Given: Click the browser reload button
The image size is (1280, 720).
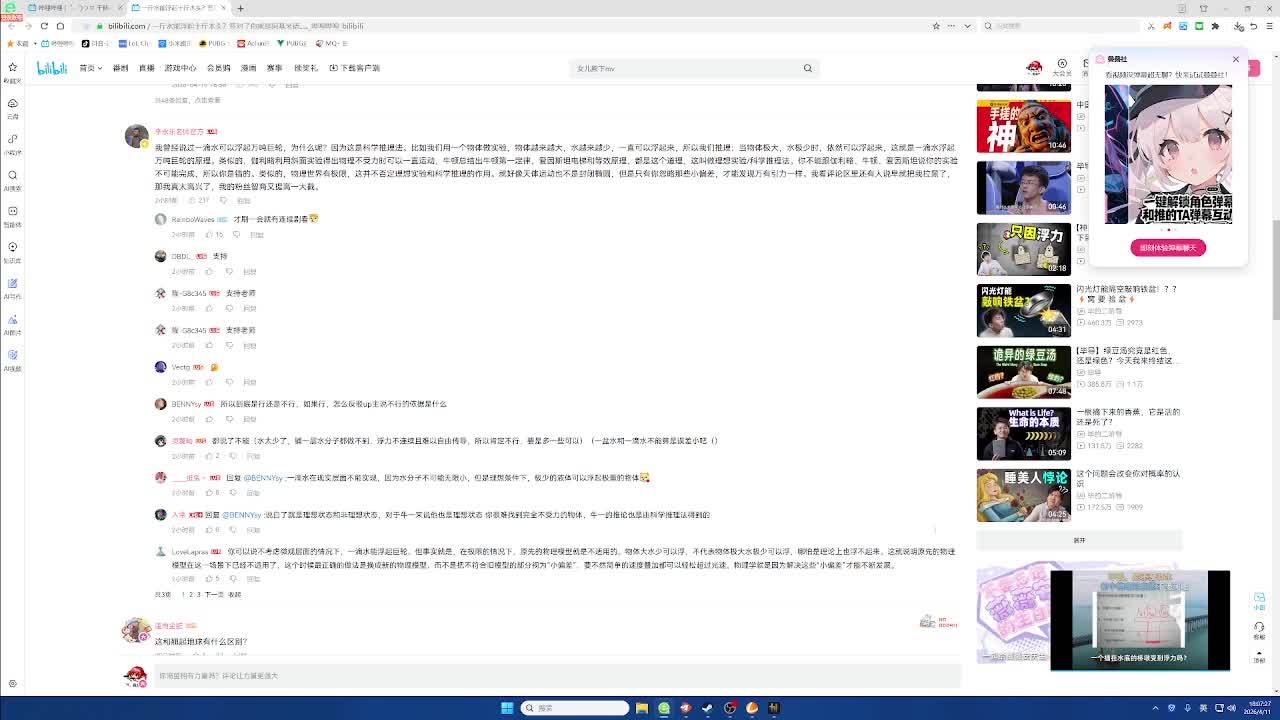Looking at the screenshot, I should coord(44,26).
